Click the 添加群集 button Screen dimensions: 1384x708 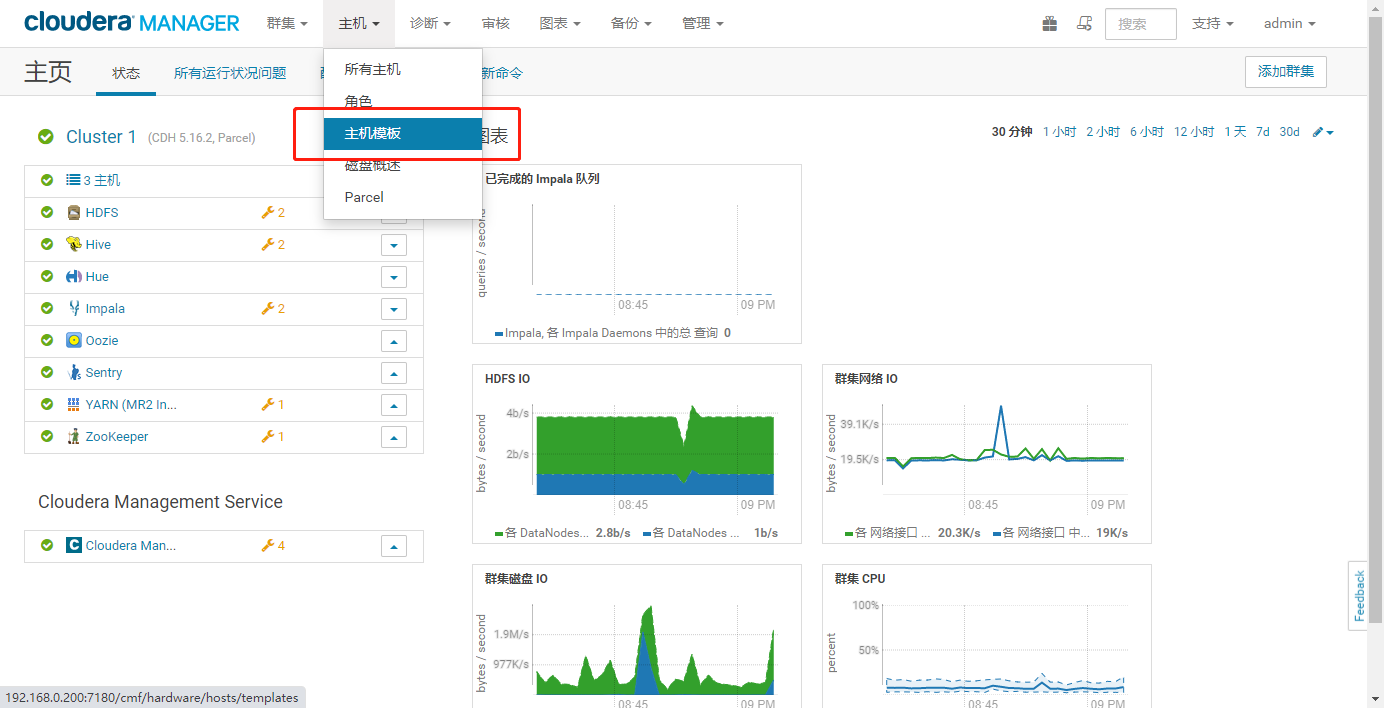point(1286,72)
